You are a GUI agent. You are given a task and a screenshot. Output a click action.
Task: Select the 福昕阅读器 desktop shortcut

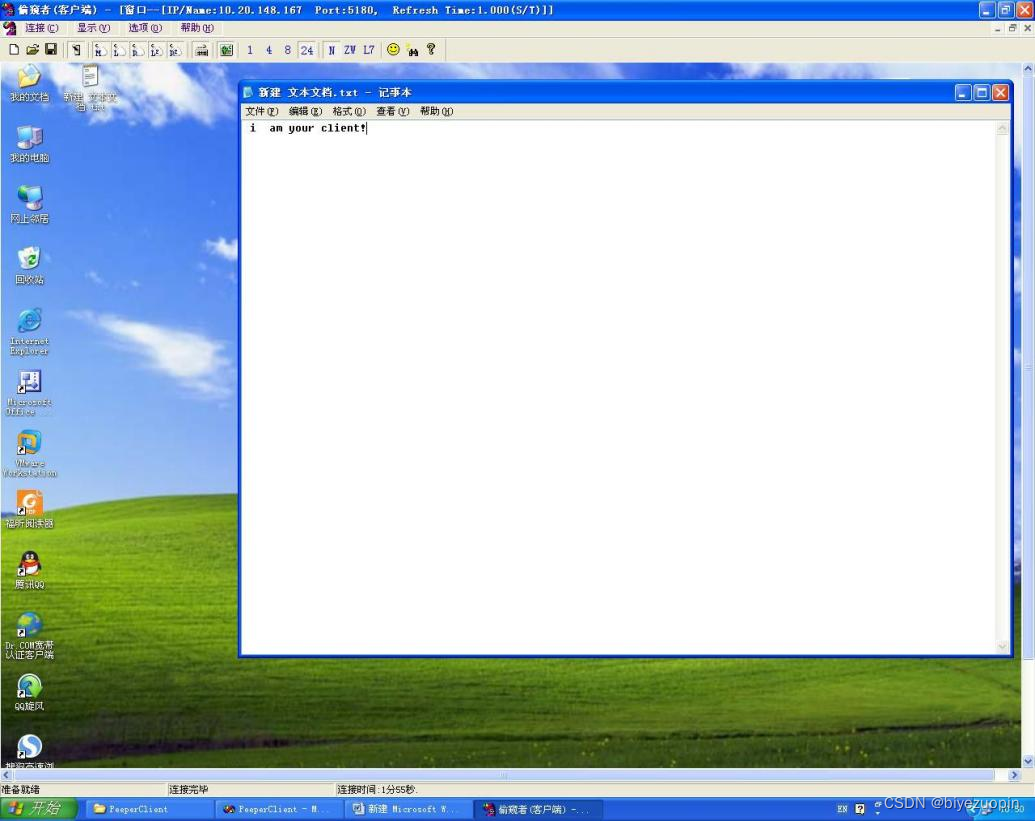click(29, 509)
